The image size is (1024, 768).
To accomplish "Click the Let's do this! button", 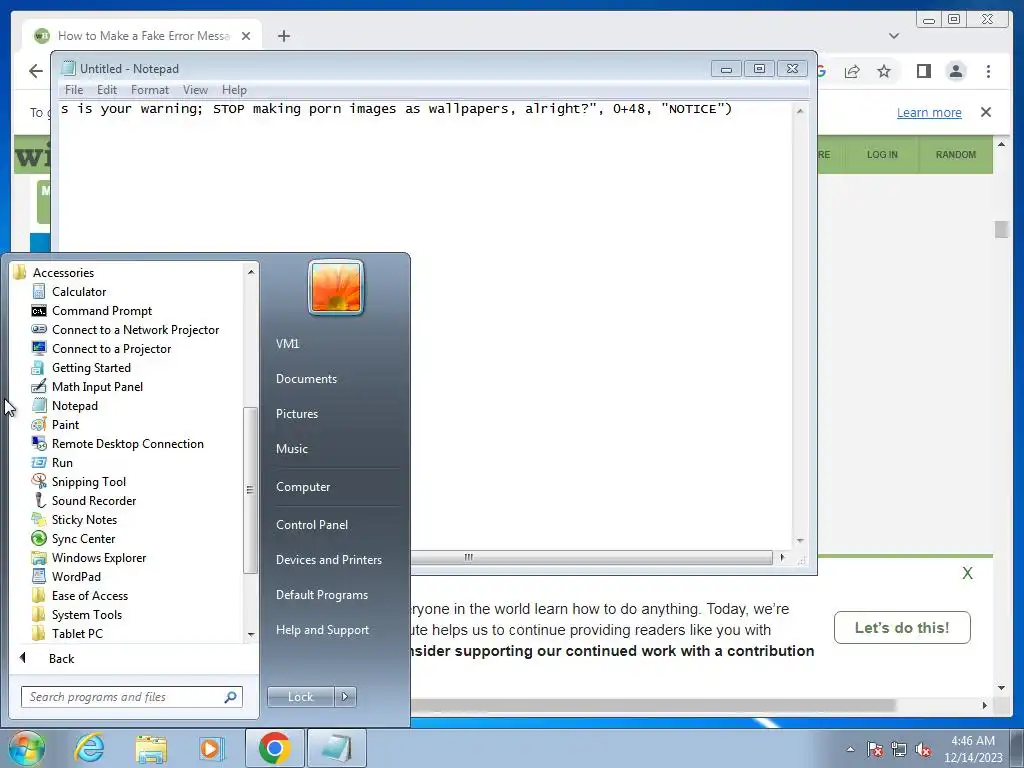I will 902,628.
